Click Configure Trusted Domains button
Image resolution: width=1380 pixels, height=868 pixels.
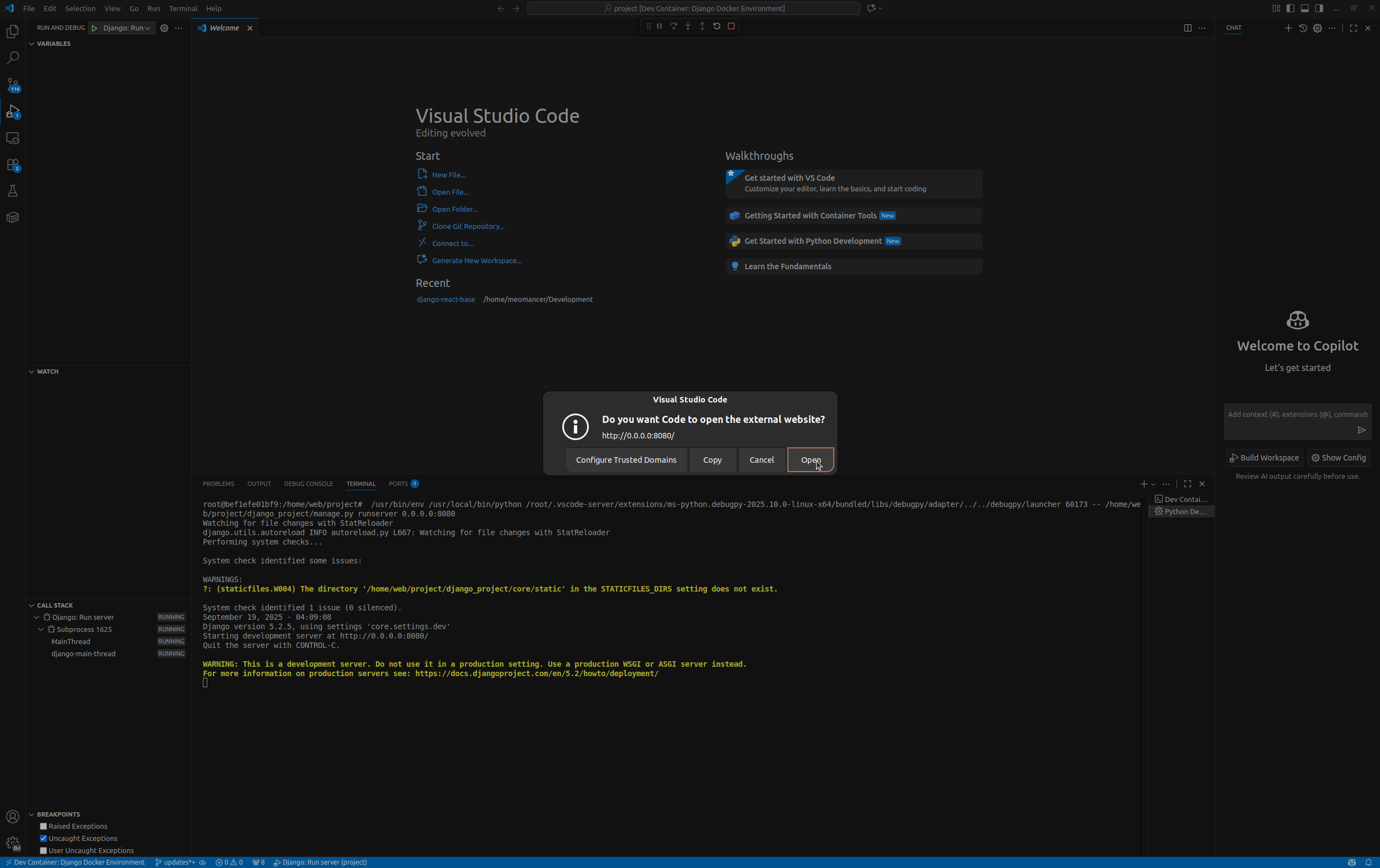[626, 459]
